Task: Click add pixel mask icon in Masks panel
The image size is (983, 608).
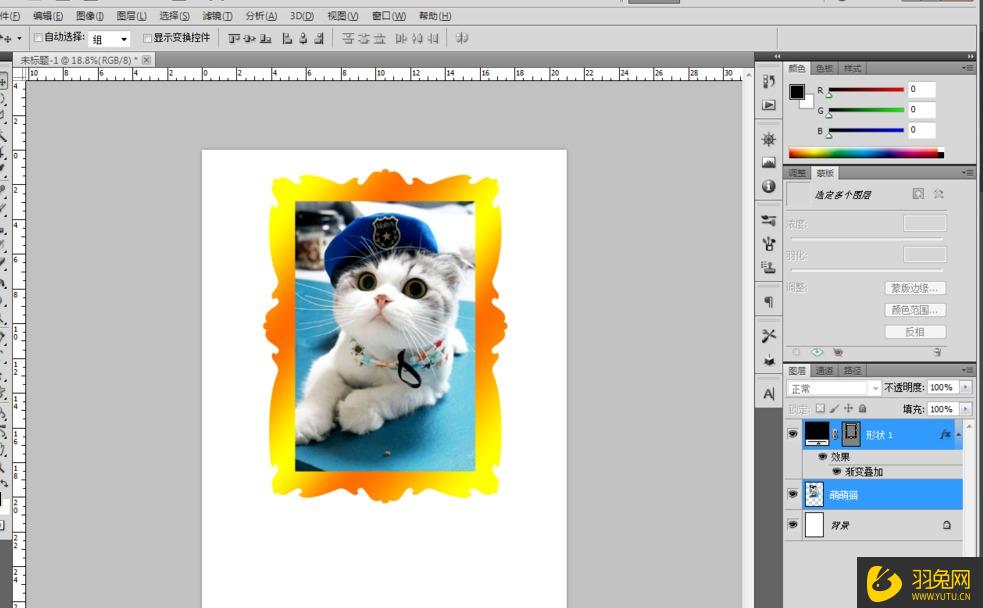Action: (x=918, y=194)
